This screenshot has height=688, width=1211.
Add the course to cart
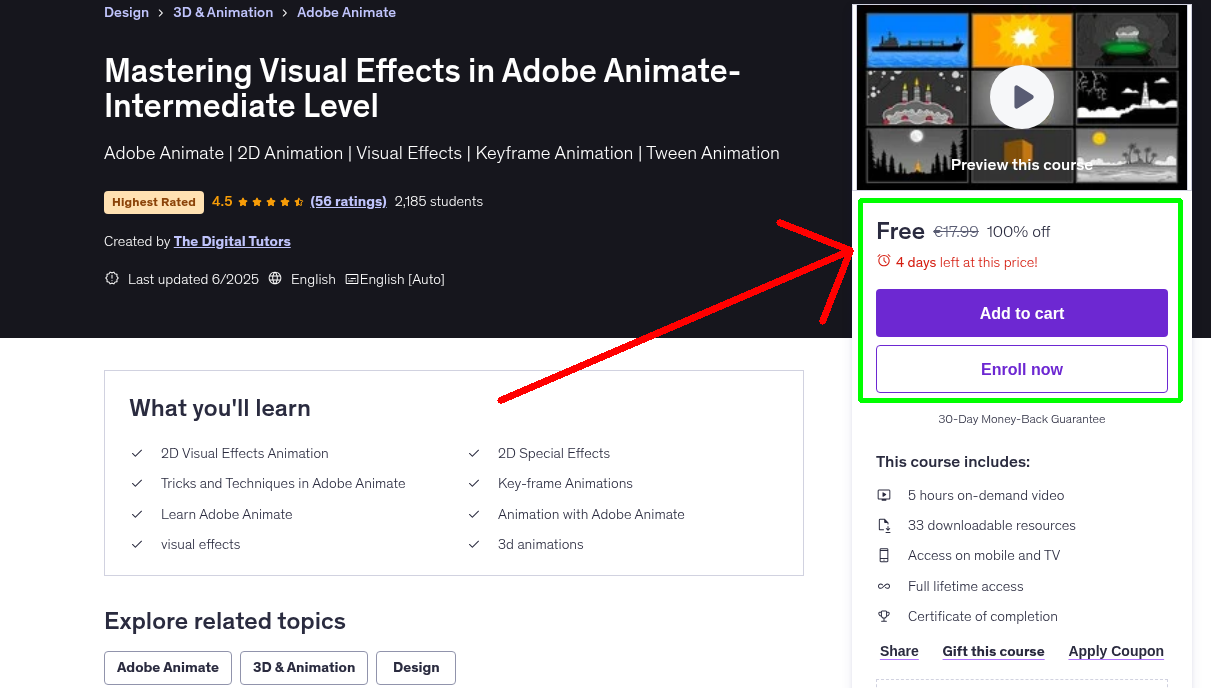point(1021,313)
